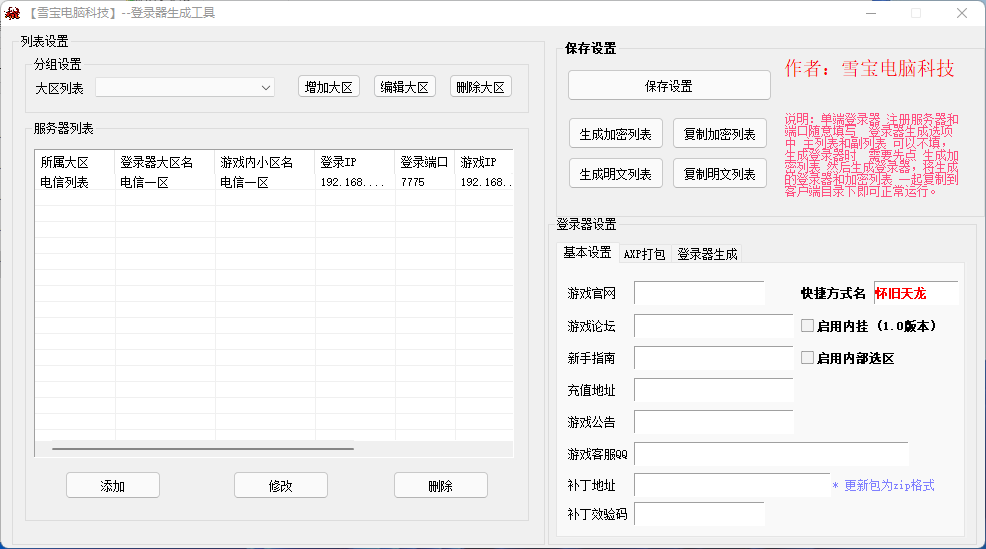Toggle the 启用内部选区 checkbox
Screen dimensions: 986x549
(x=807, y=358)
